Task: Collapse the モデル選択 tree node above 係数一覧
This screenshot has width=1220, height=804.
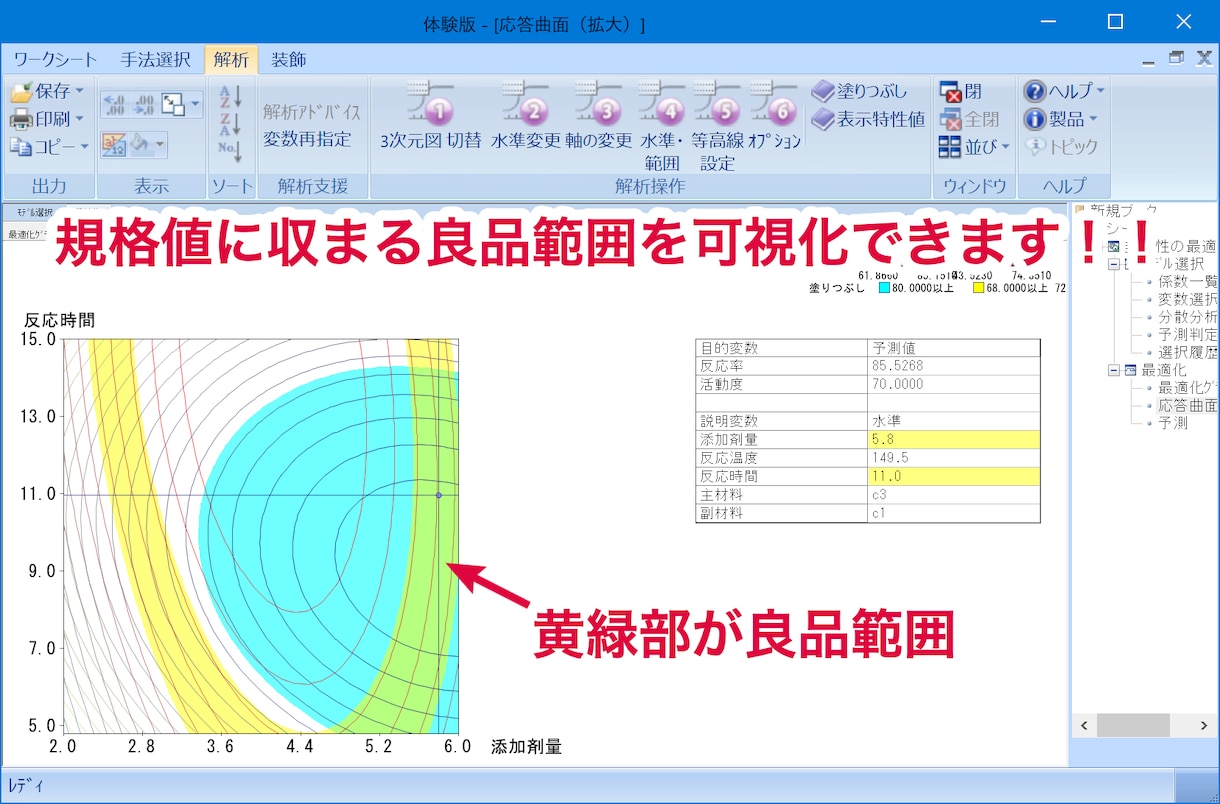Action: (1112, 264)
